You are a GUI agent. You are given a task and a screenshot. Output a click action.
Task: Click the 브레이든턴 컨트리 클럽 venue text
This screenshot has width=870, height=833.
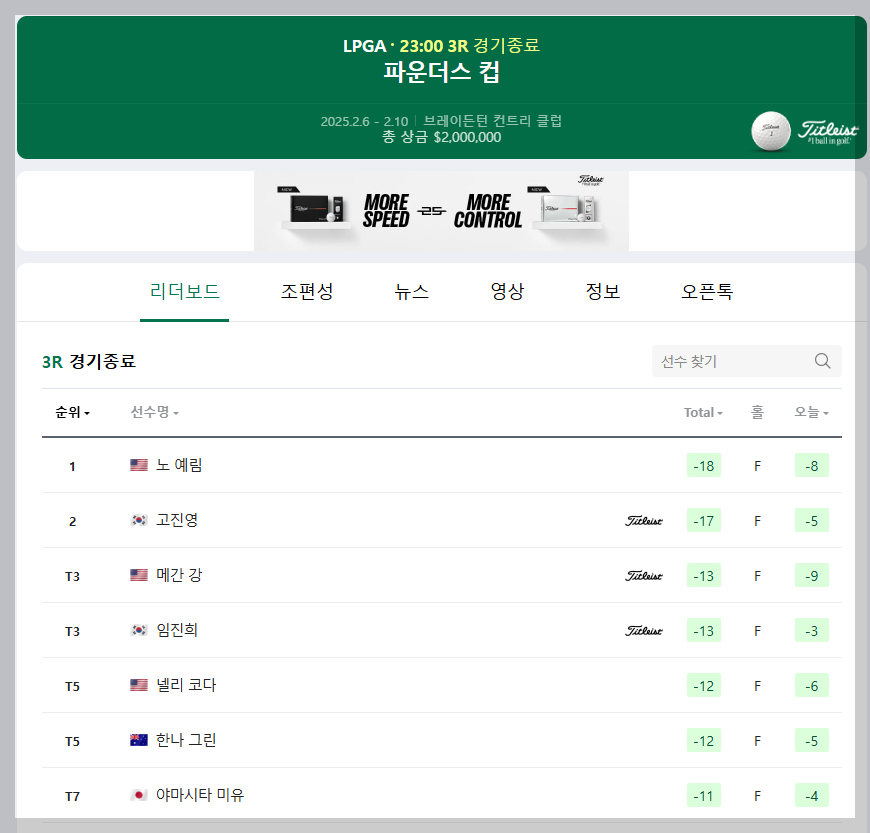493,120
